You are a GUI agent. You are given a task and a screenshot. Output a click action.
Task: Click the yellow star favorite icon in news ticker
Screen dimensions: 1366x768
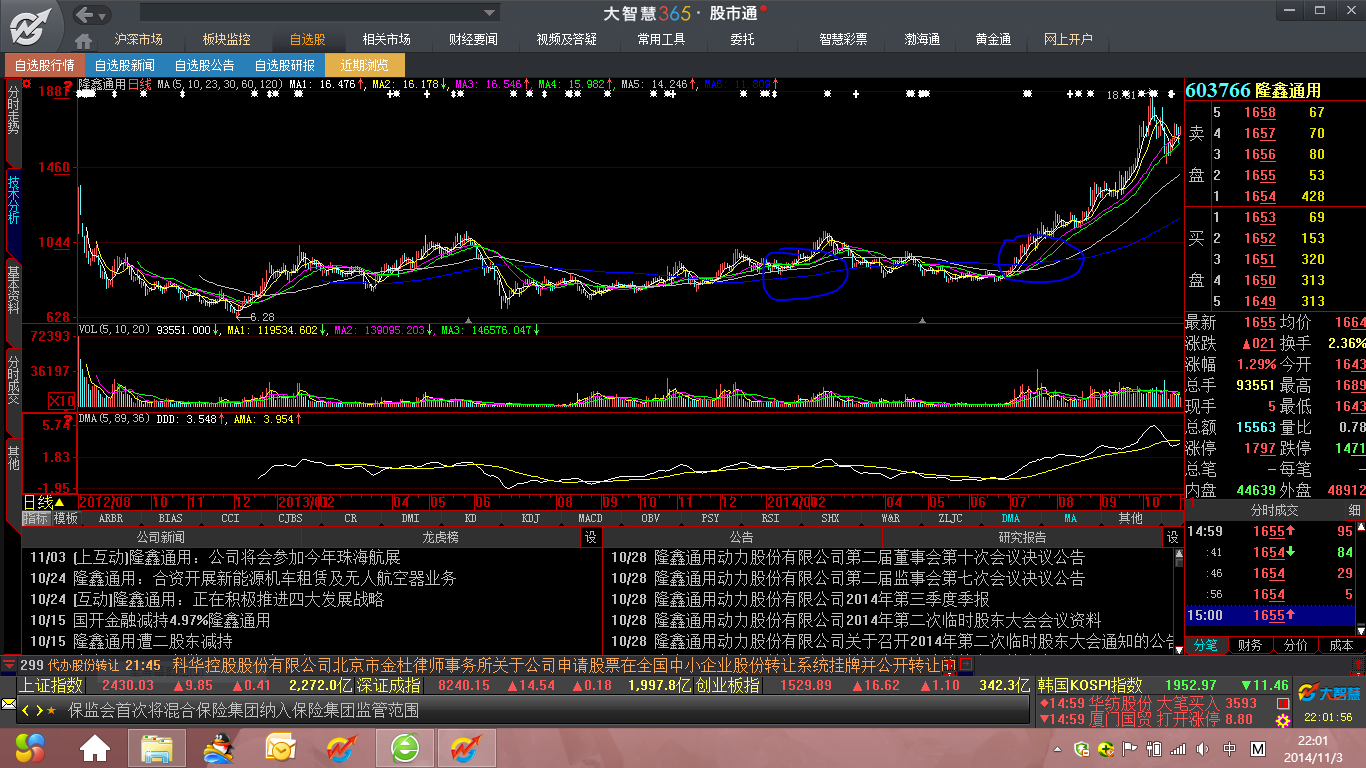(x=51, y=711)
